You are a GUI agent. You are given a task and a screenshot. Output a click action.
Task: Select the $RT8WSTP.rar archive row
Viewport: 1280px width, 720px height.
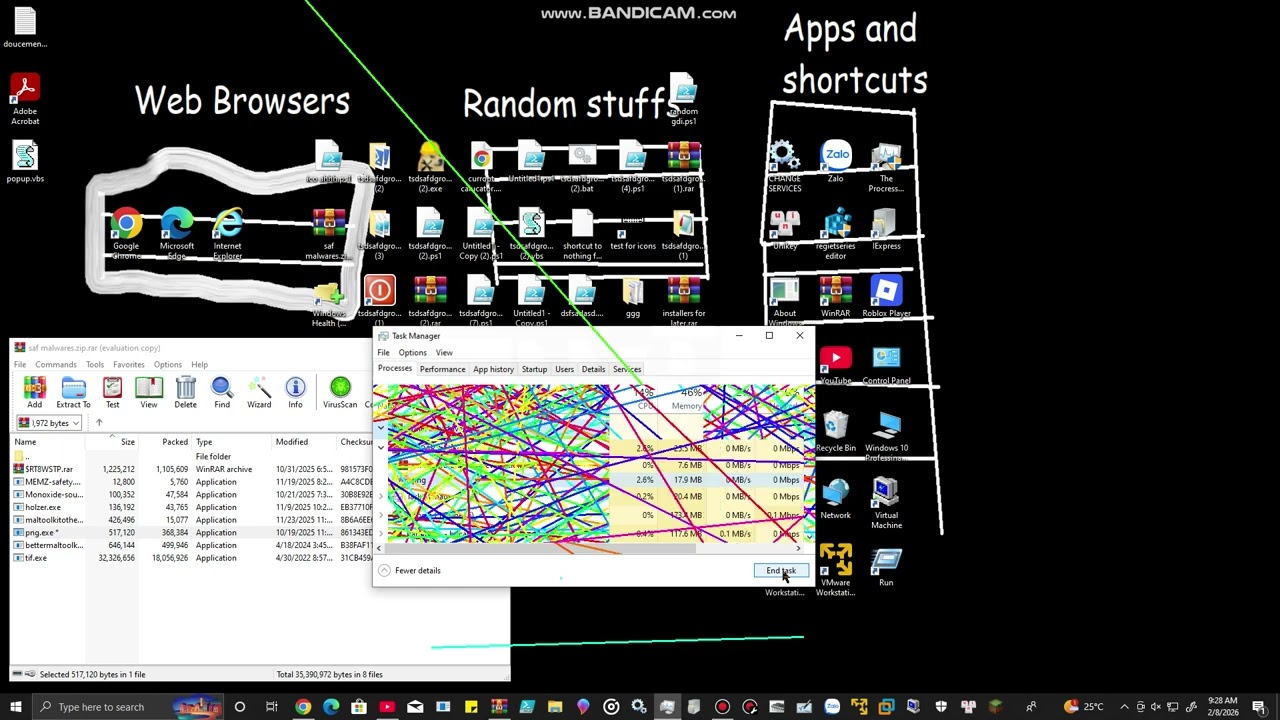[192, 469]
